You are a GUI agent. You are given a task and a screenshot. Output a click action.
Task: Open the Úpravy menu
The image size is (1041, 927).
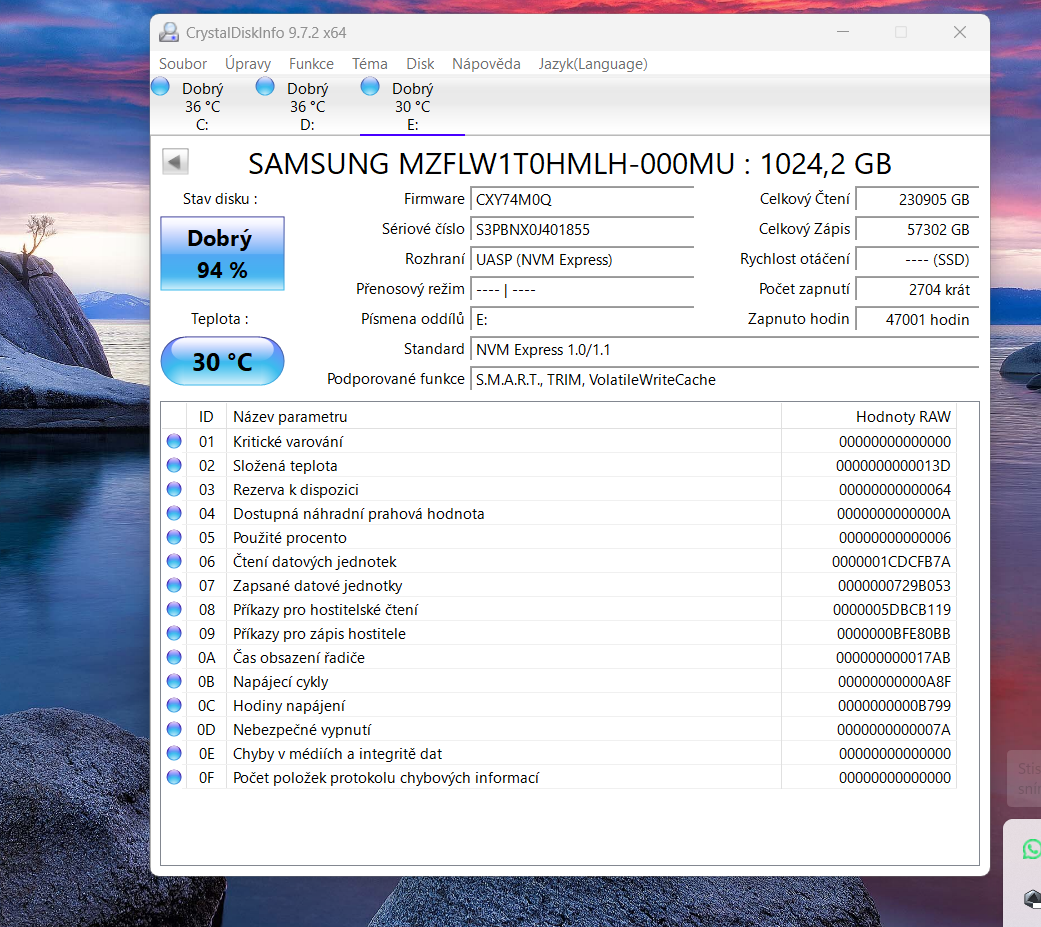click(x=248, y=63)
